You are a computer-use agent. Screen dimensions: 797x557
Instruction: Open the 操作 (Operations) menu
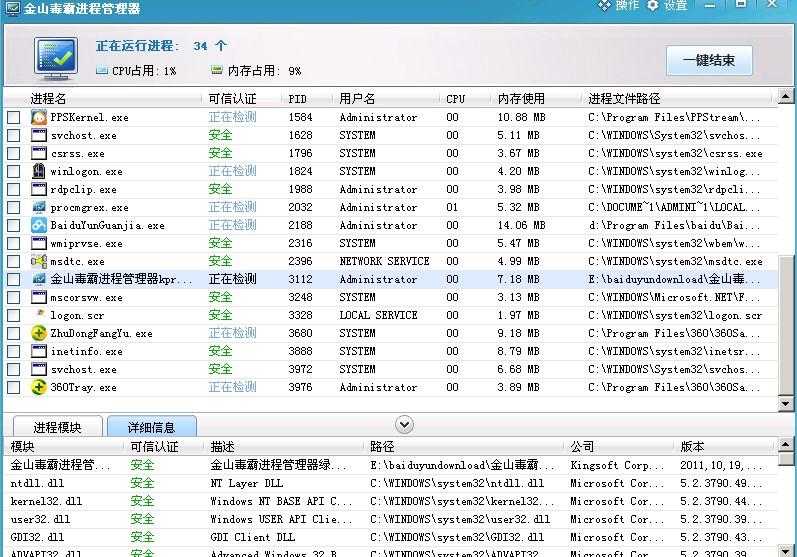(620, 6)
